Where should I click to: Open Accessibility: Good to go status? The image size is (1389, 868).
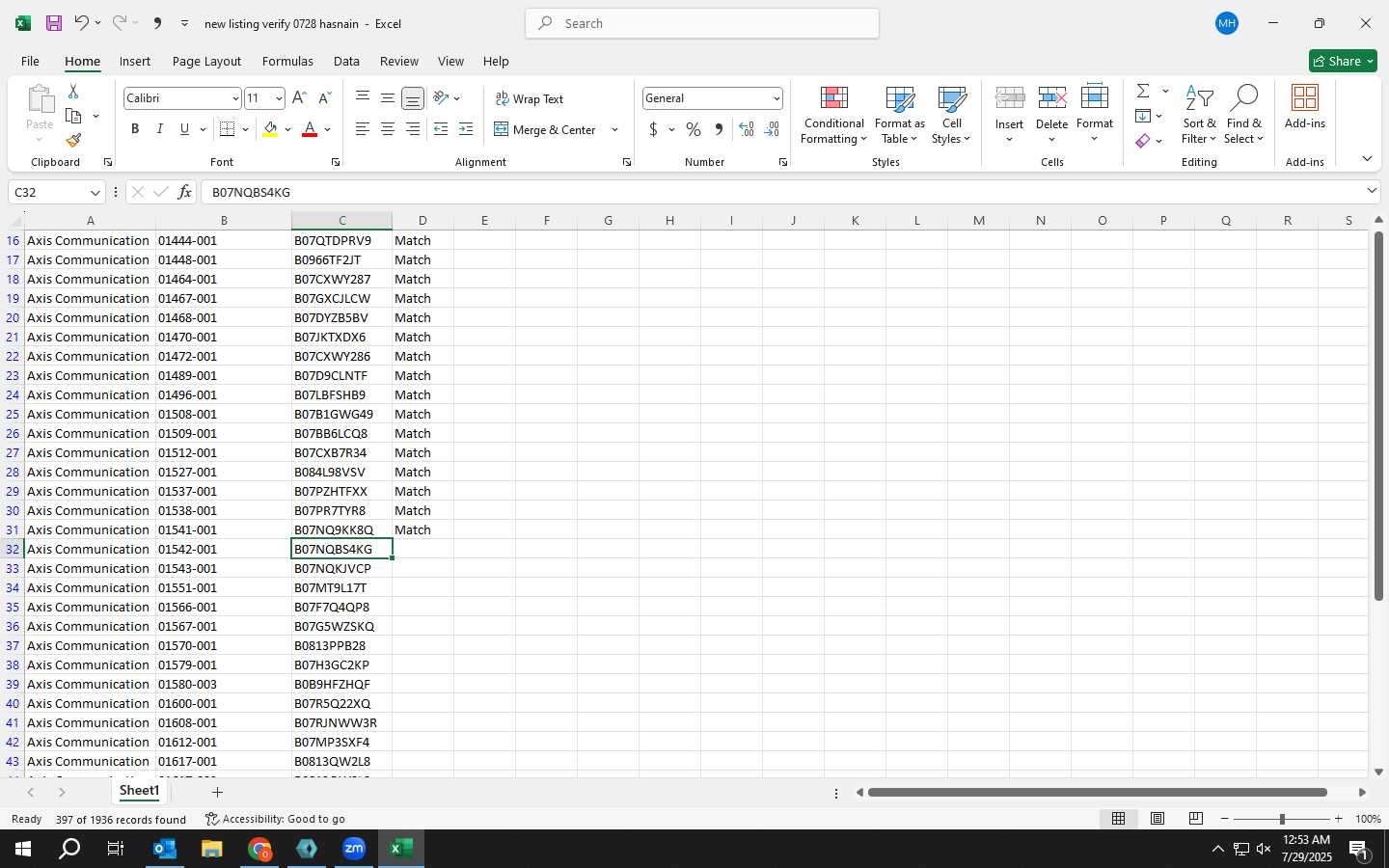275,819
